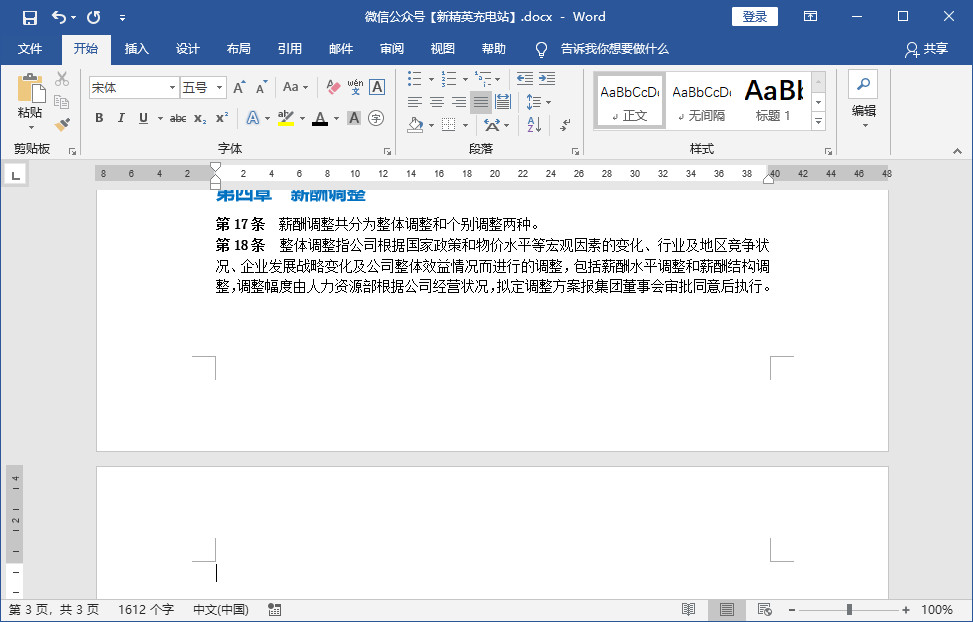Switch to the 插入 ribbon tab
The width and height of the screenshot is (973, 622).
pos(136,48)
